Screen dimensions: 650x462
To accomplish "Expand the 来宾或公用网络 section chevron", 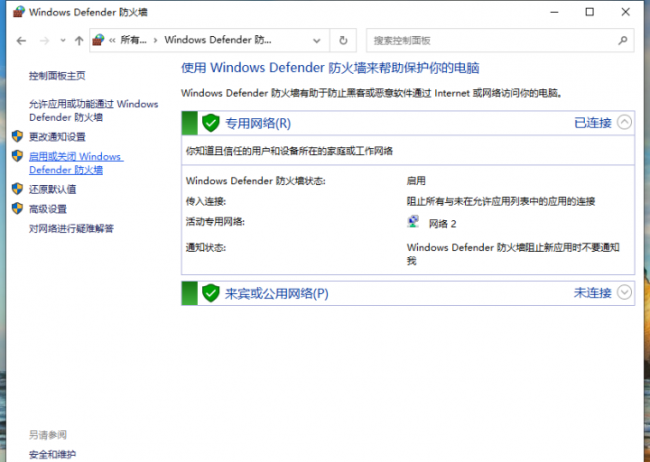I will 624,292.
